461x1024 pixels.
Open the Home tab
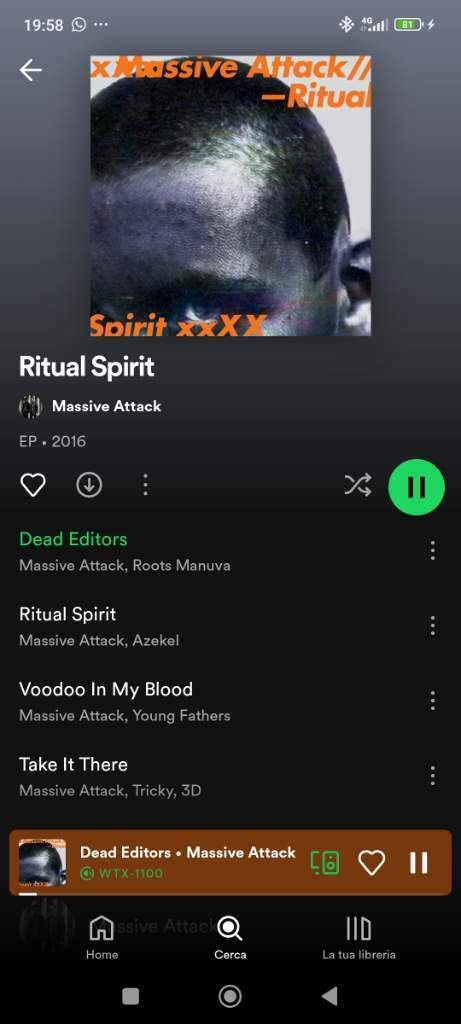102,938
